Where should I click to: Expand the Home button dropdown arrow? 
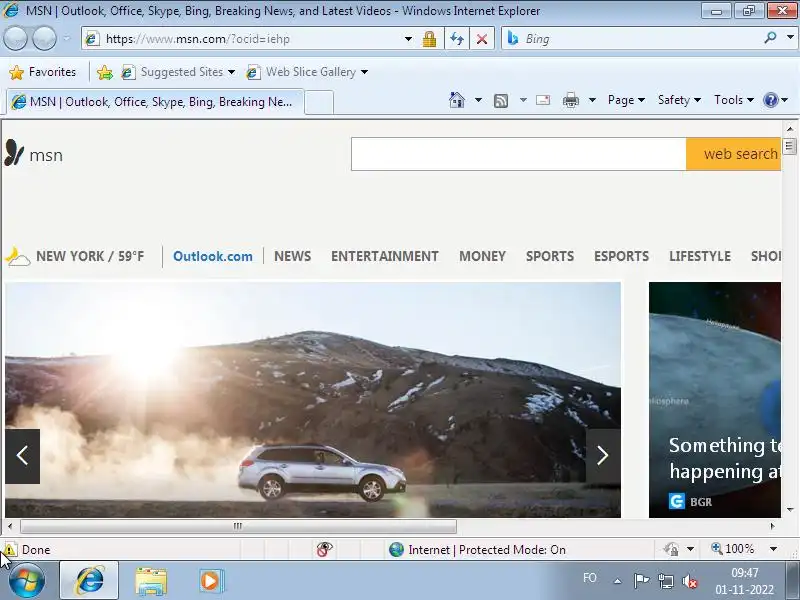pyautogui.click(x=478, y=100)
